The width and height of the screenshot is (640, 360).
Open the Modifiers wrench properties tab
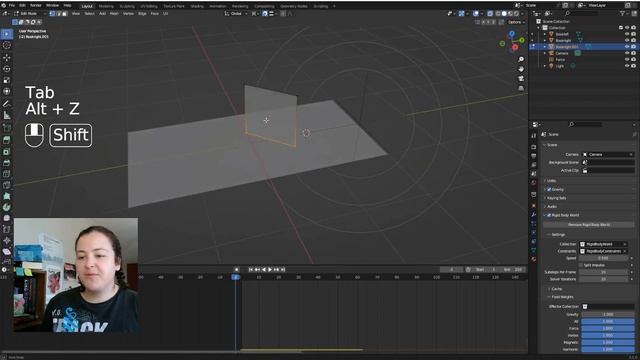click(533, 214)
